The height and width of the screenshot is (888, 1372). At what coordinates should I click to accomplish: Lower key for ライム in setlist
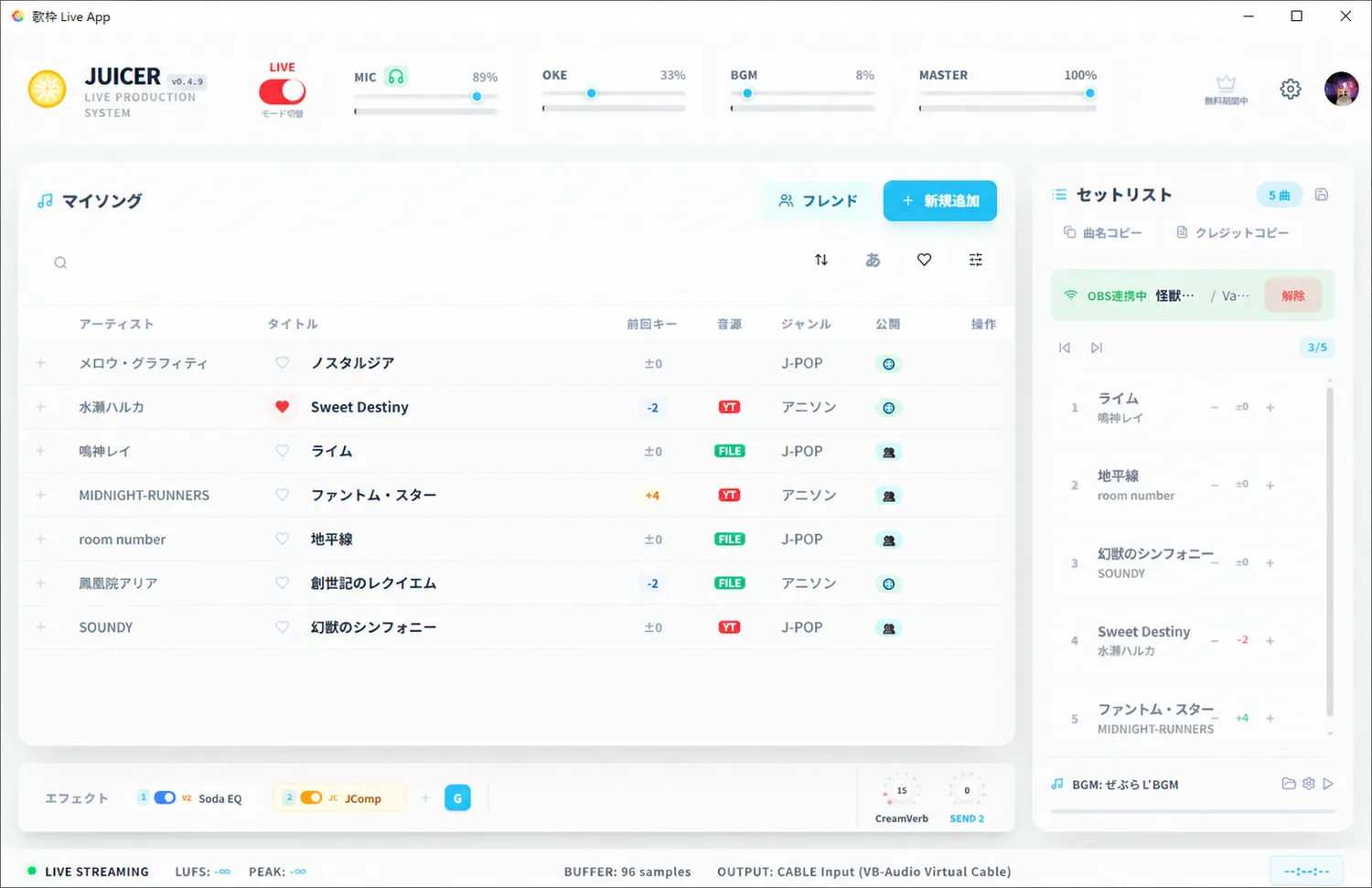click(1215, 408)
